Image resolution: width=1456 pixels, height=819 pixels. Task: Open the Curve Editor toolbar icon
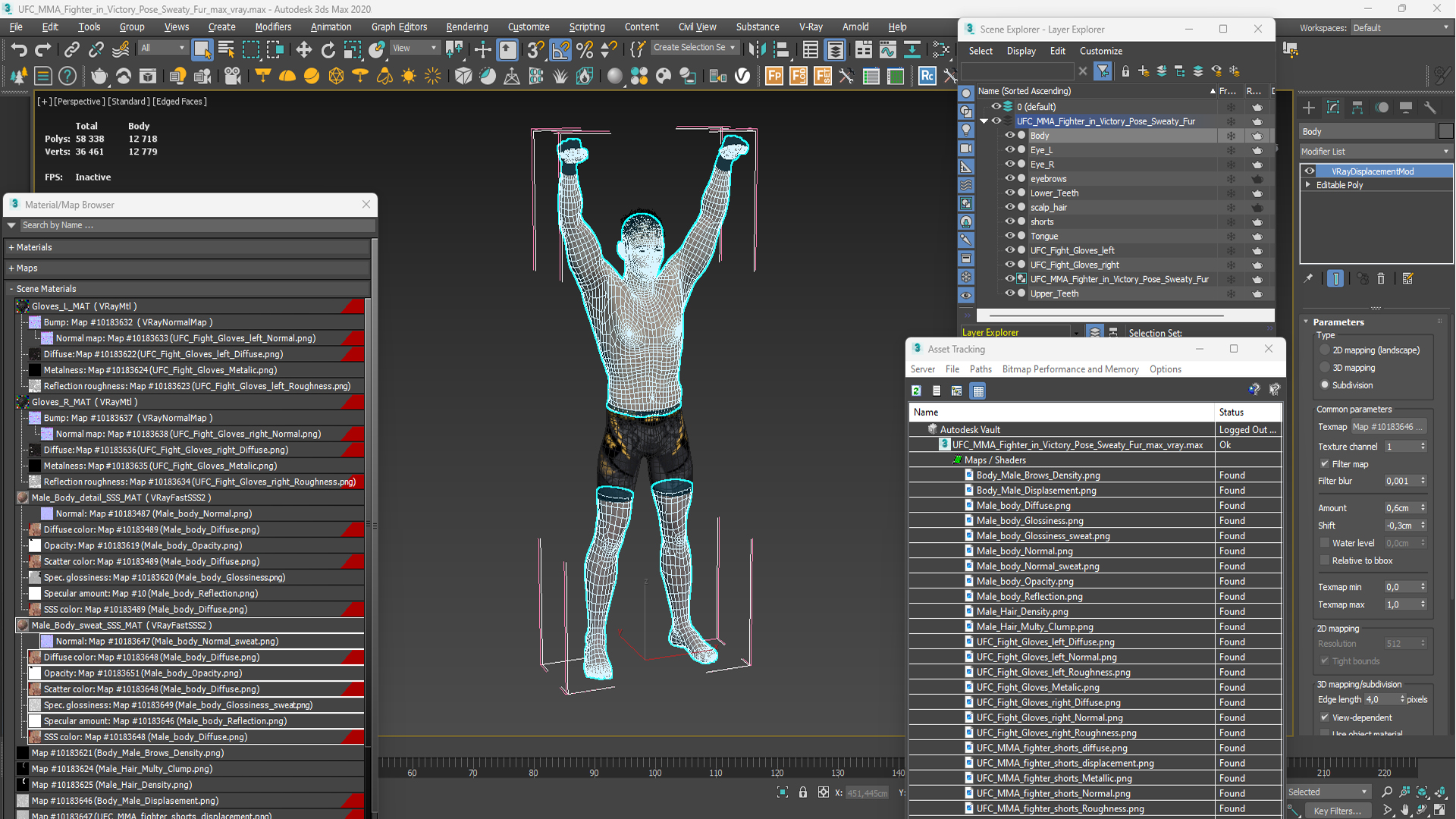[x=887, y=50]
